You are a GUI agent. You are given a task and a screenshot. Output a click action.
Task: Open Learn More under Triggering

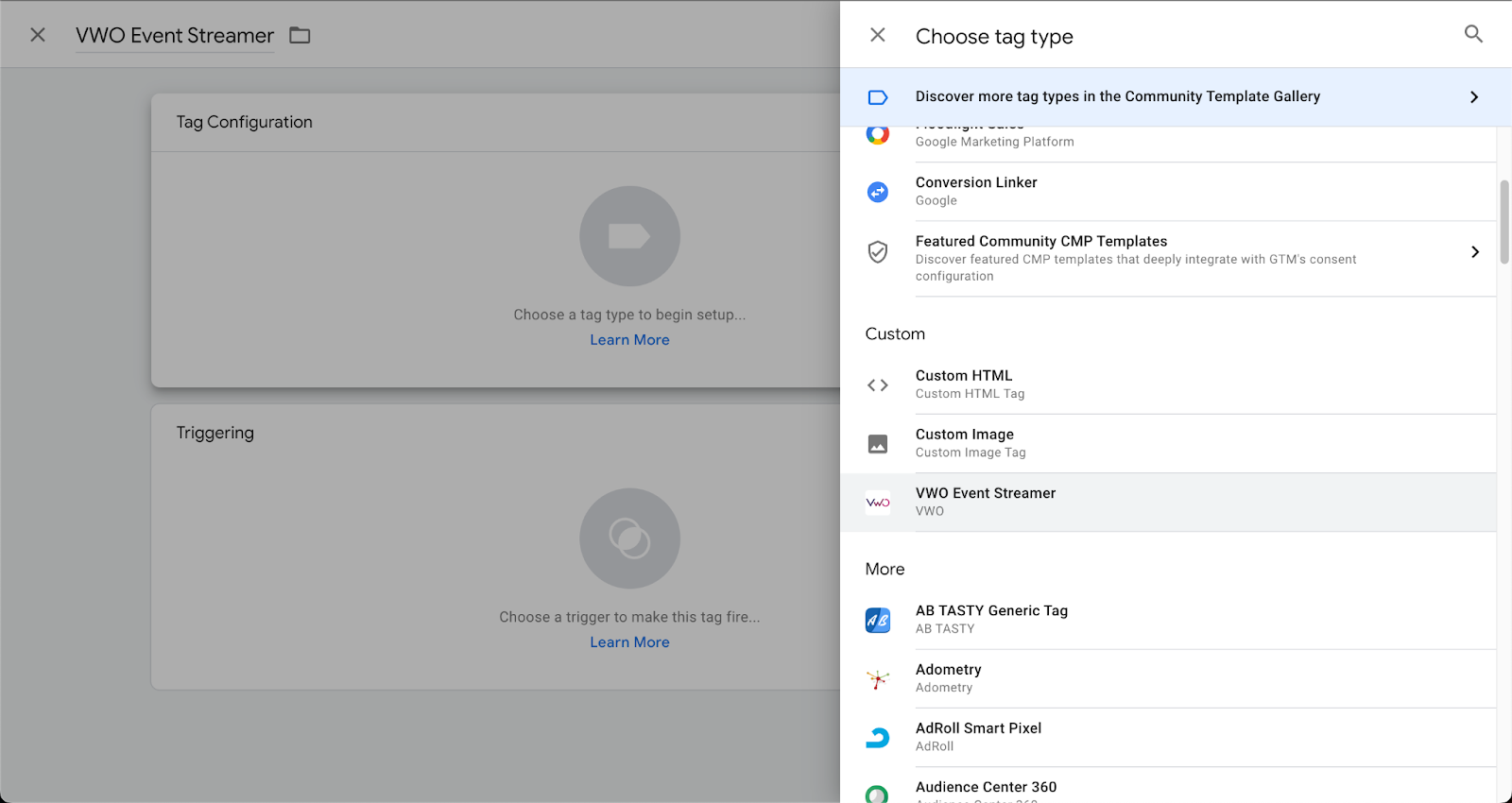(629, 642)
